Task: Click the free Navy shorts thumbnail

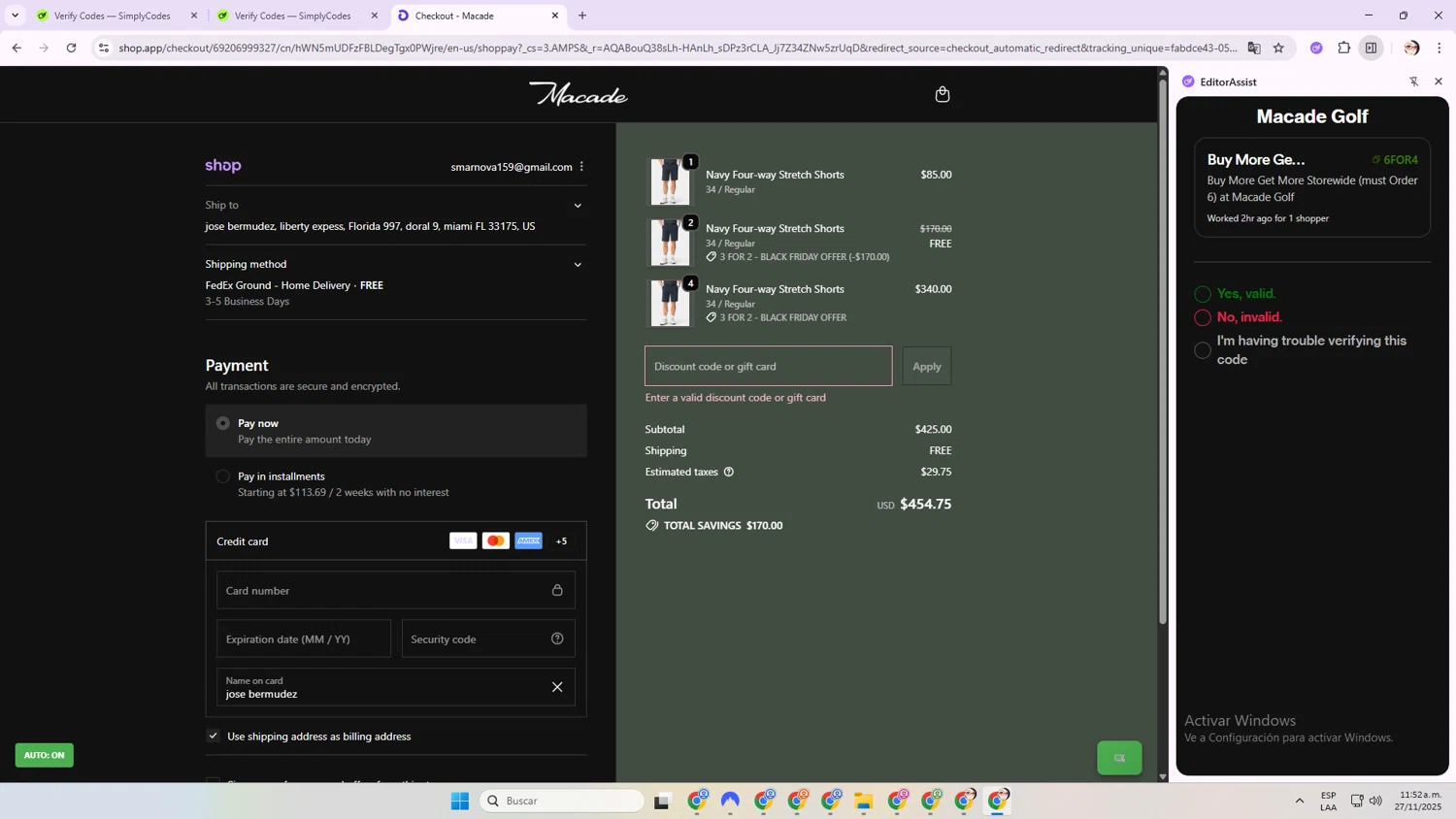Action: (670, 243)
